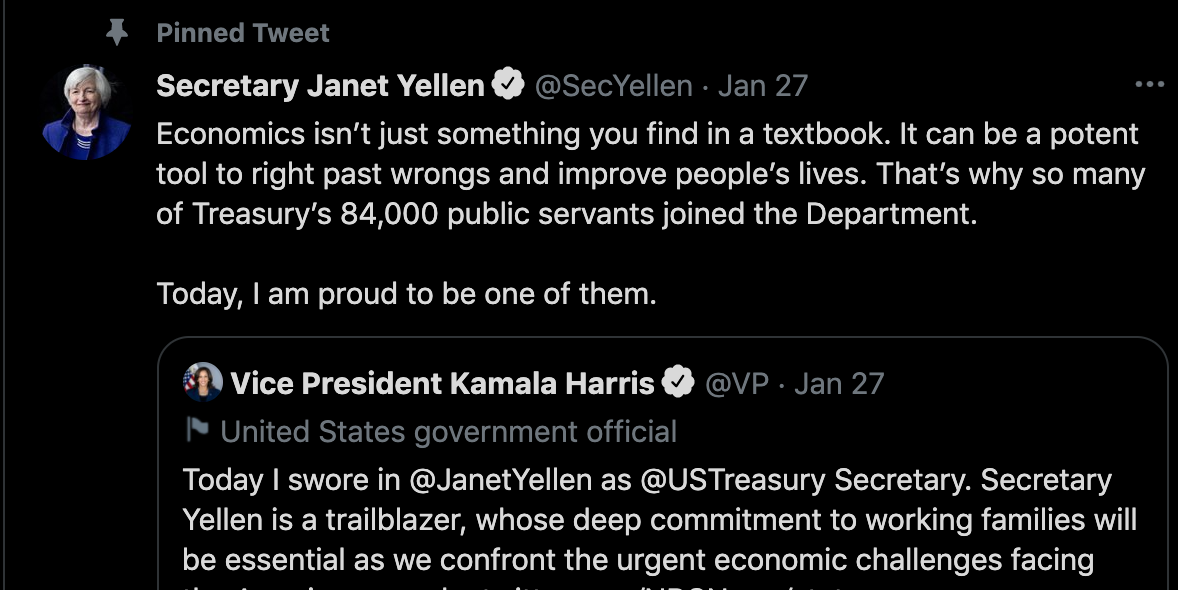Click the verified badge next to Secretary Janet Yellen

(x=509, y=83)
